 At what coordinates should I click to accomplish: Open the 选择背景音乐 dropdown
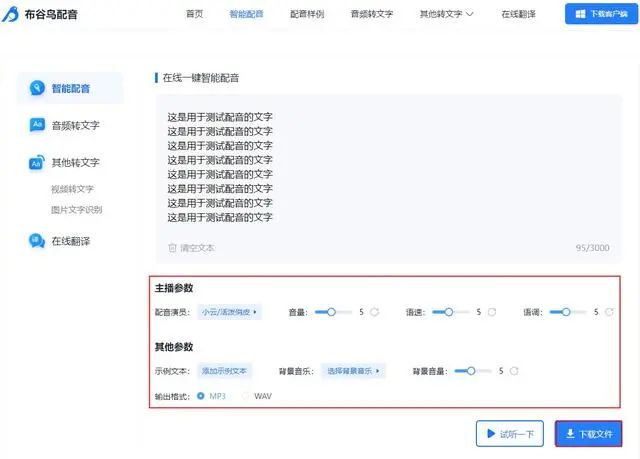[353, 371]
